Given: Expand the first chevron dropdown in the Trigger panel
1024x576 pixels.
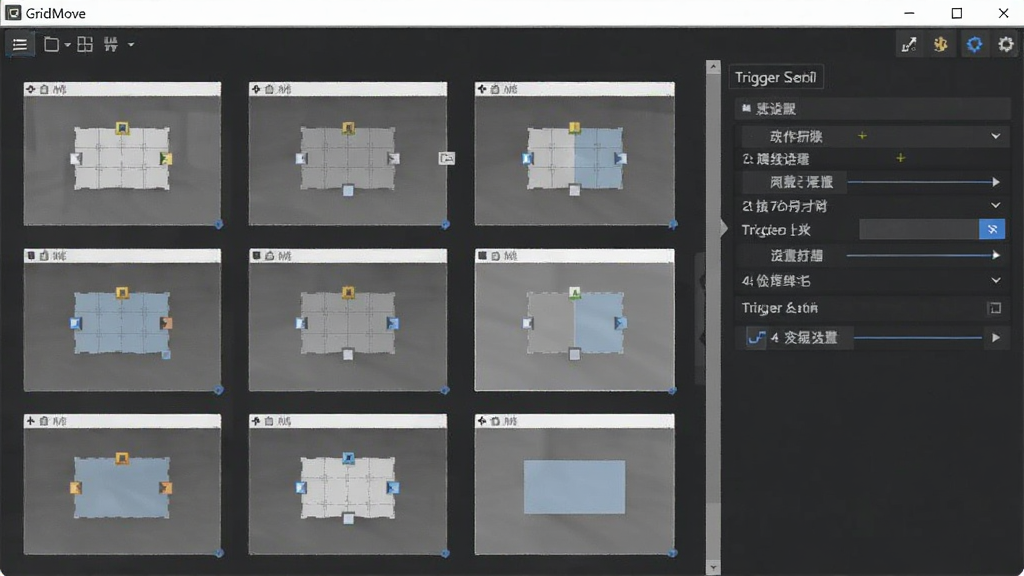Looking at the screenshot, I should (x=995, y=136).
